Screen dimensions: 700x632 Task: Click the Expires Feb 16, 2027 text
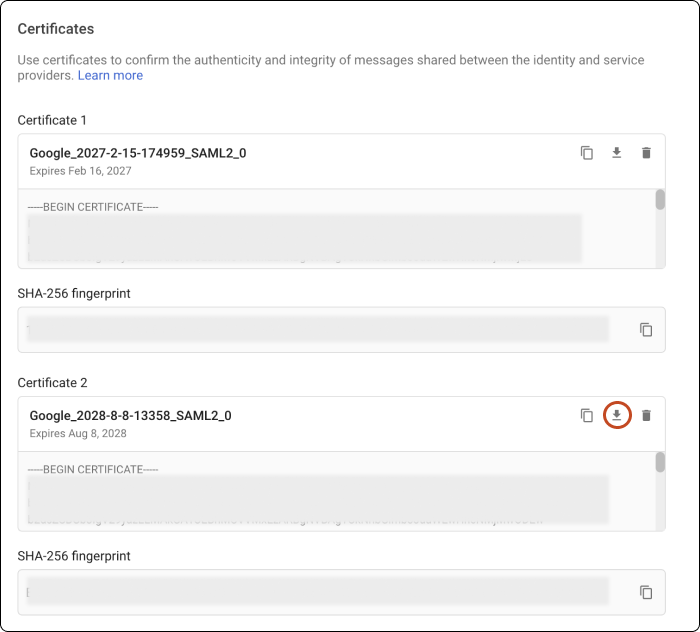tap(80, 171)
